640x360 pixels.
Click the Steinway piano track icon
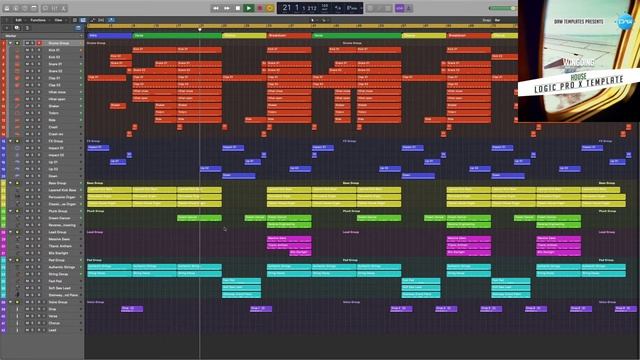click(x=17, y=295)
